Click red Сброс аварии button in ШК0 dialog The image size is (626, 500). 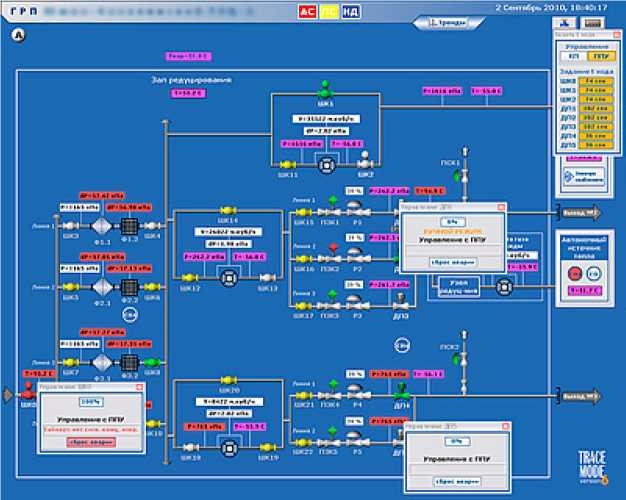click(x=91, y=442)
